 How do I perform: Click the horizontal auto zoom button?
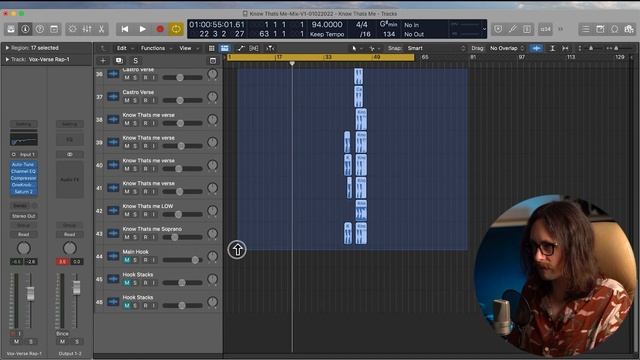pos(565,48)
